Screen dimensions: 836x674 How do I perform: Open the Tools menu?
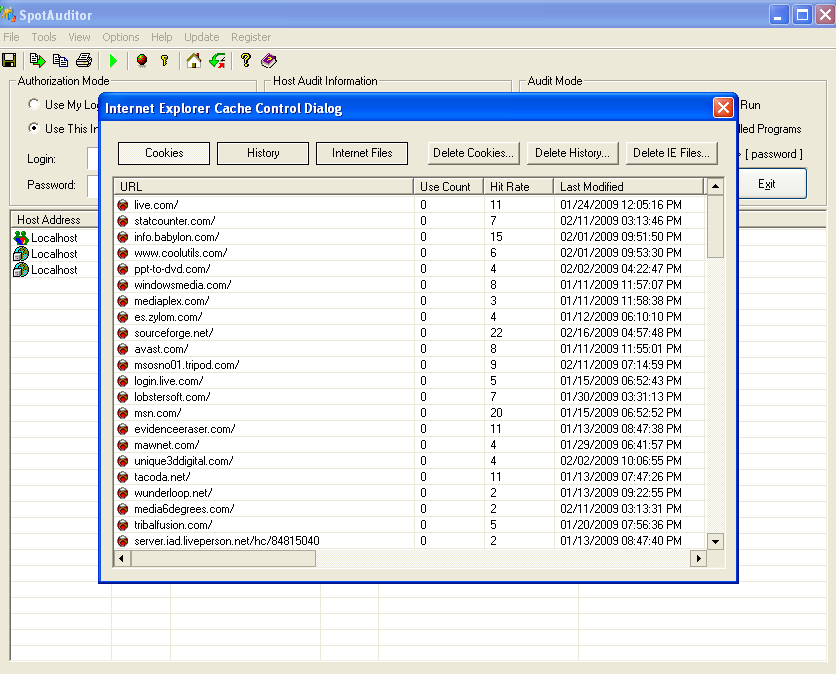click(x=44, y=37)
